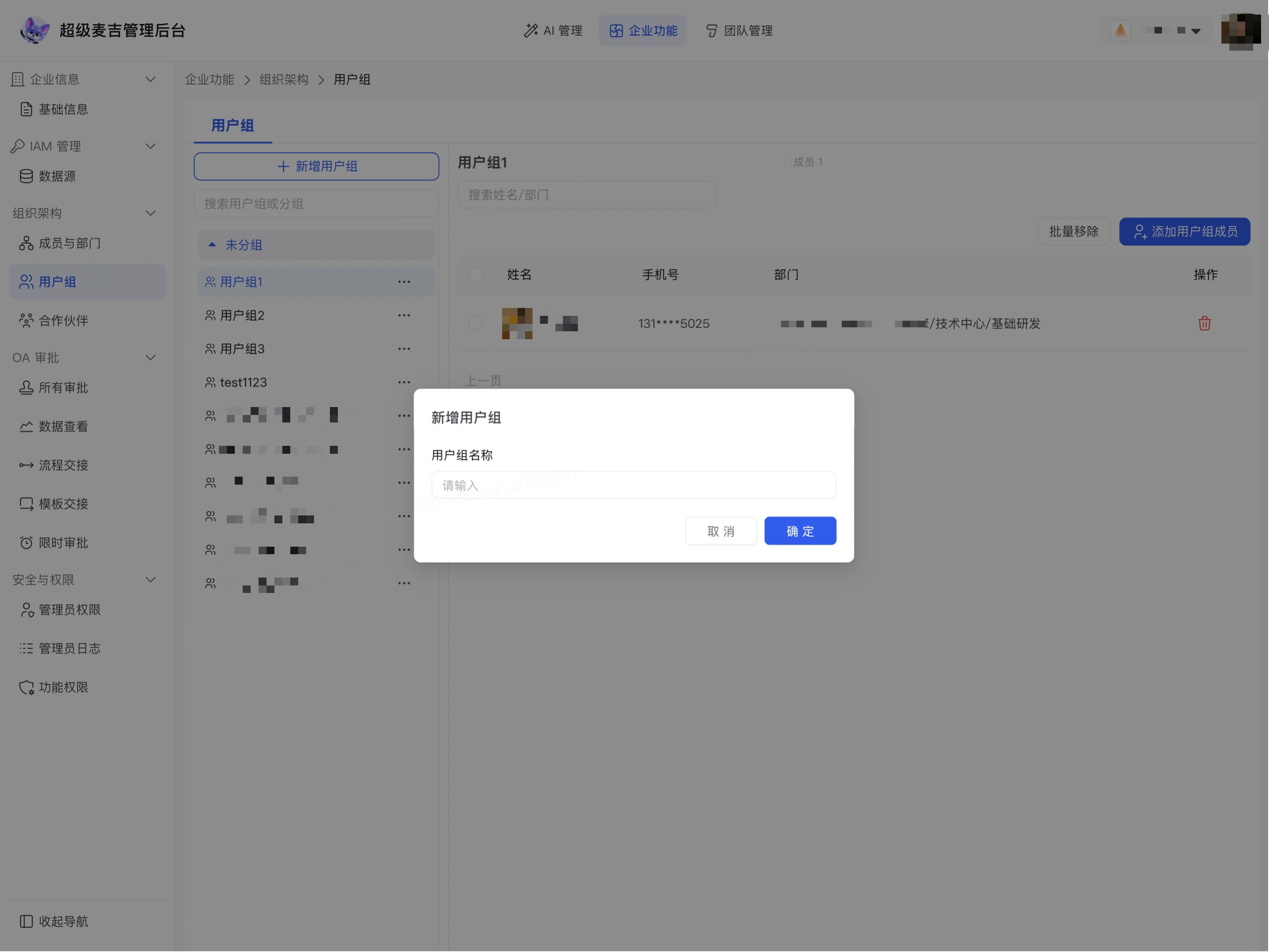
Task: Open 基础信息 in the sidebar
Action: 63,109
